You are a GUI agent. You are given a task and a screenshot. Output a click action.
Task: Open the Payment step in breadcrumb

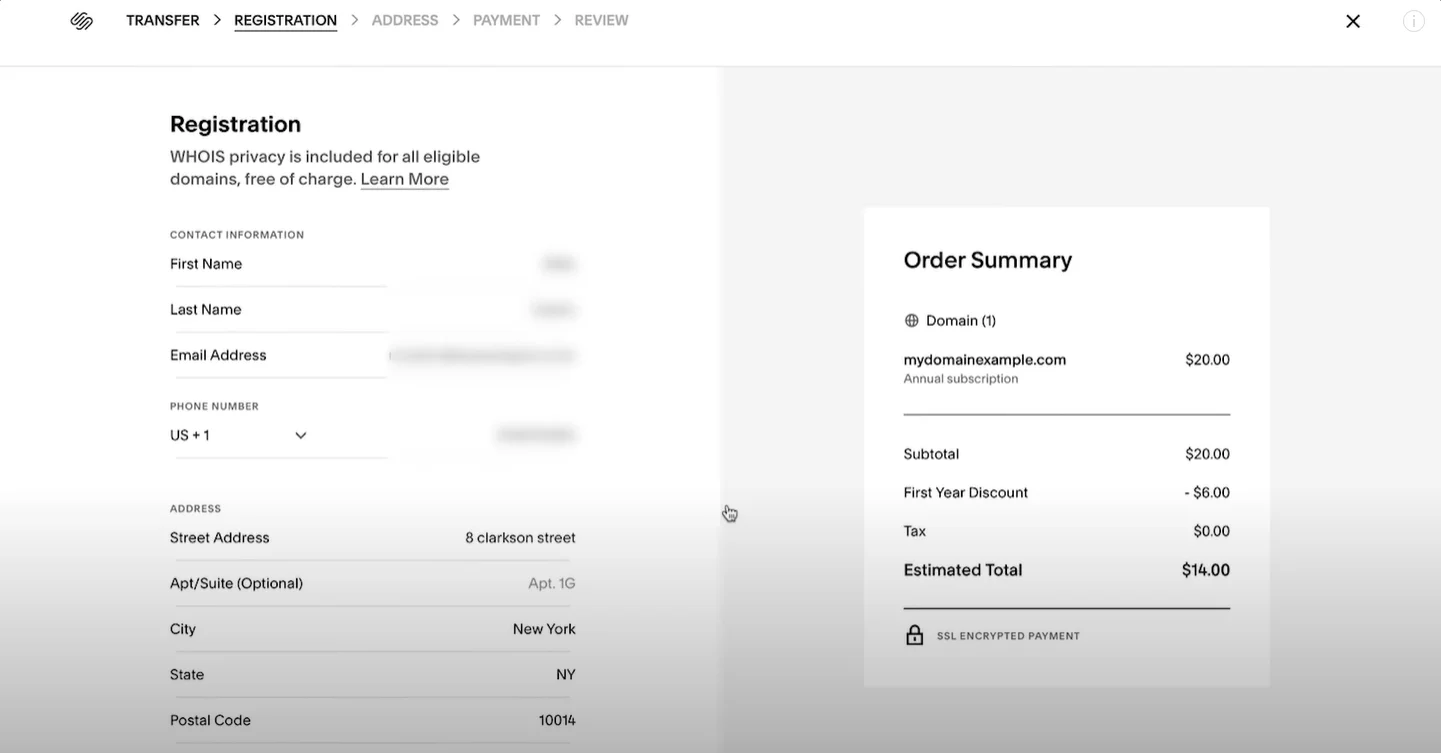click(x=506, y=21)
